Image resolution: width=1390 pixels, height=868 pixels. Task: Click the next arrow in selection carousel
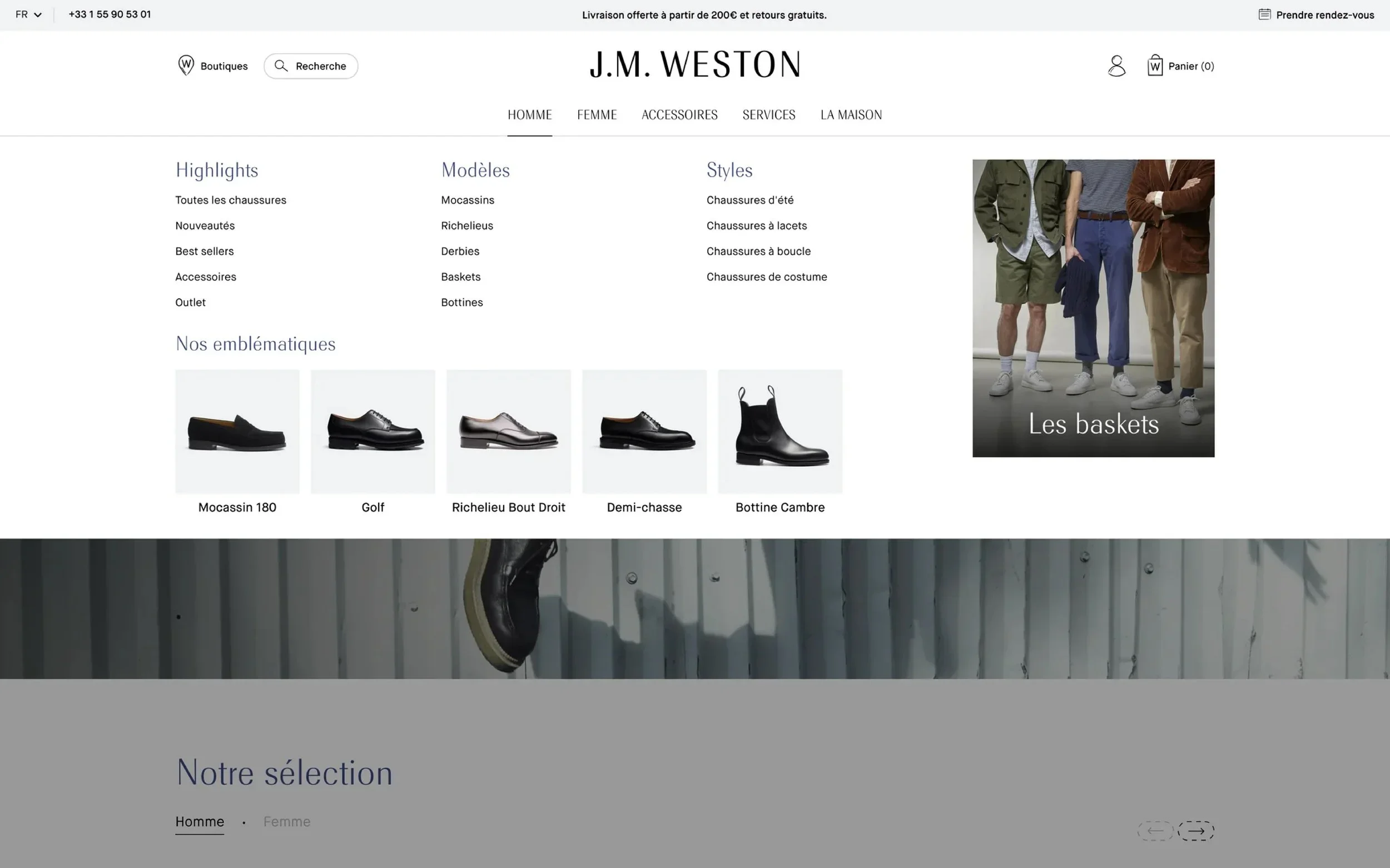pos(1196,831)
